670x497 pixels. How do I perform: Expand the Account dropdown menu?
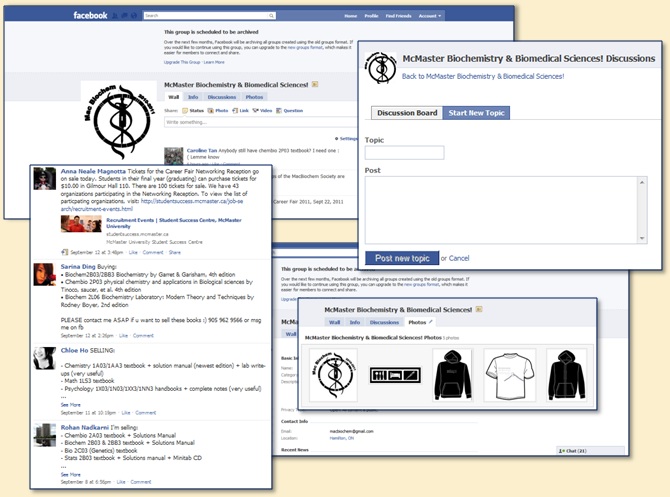pyautogui.click(x=430, y=16)
